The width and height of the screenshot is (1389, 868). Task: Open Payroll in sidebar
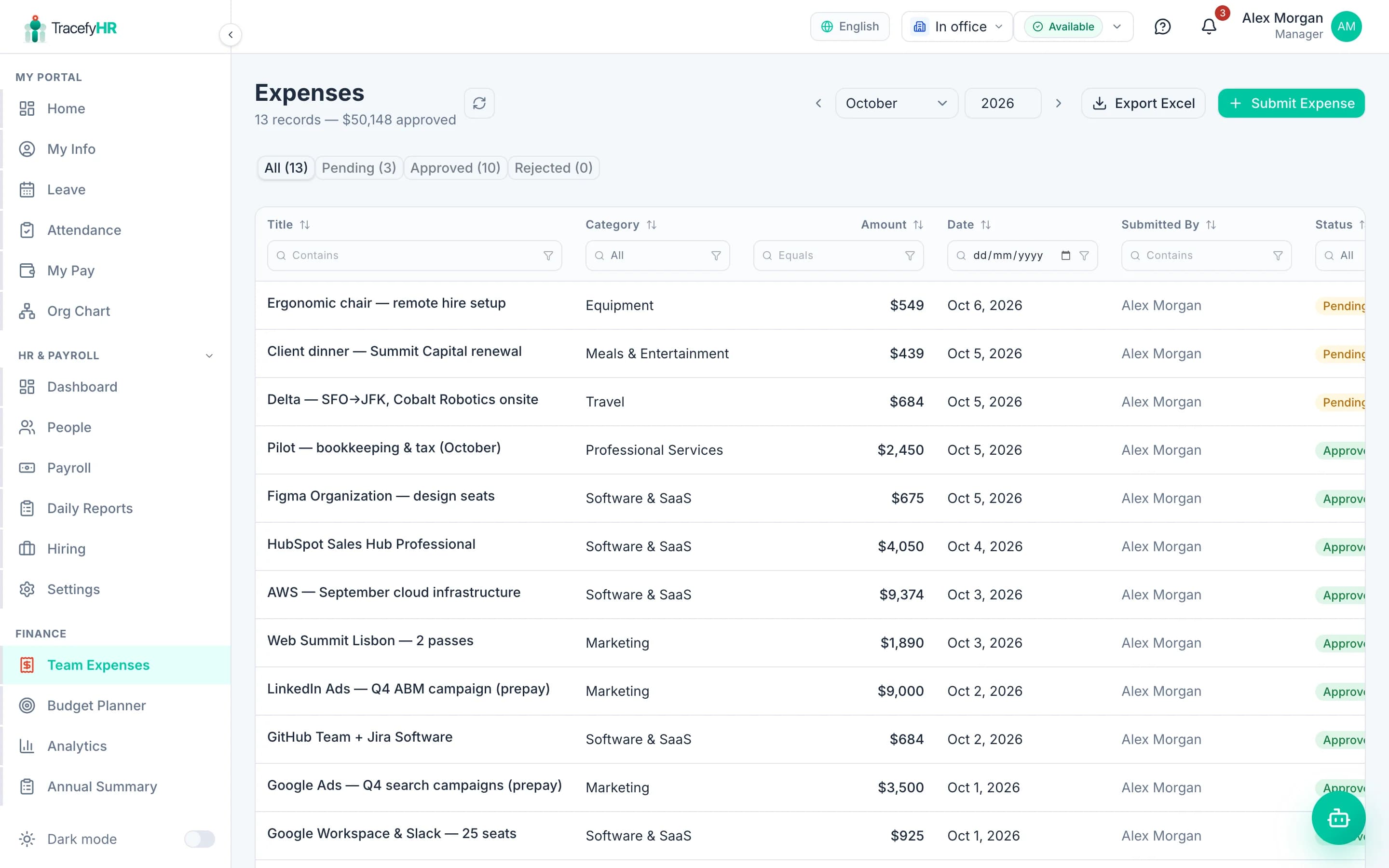(116, 467)
